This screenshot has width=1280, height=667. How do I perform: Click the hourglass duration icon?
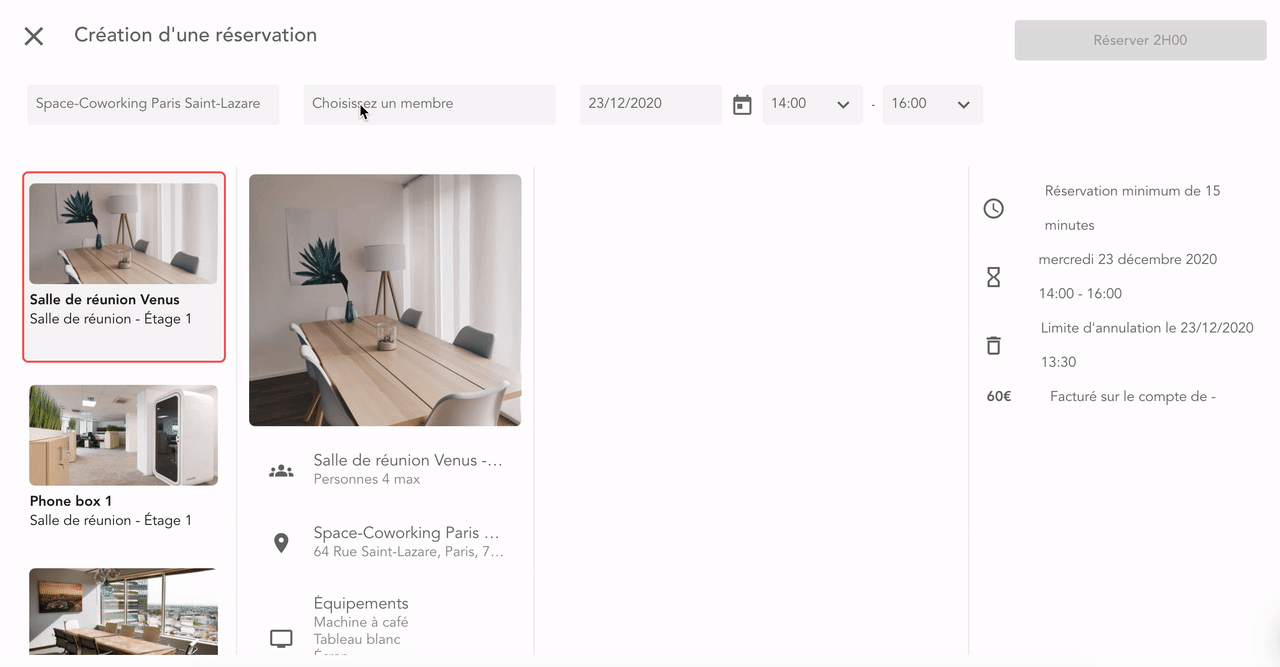click(993, 277)
